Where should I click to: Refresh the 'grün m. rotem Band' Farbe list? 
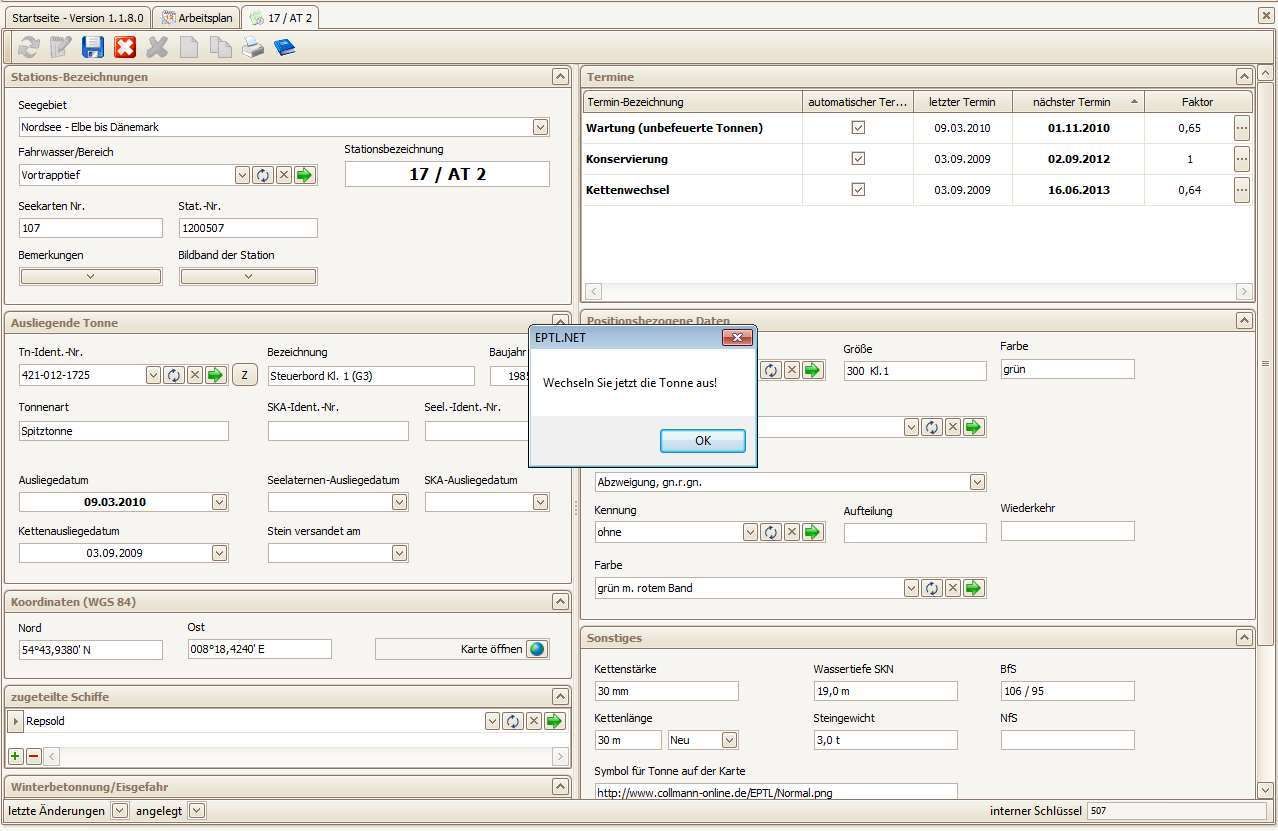[931, 588]
